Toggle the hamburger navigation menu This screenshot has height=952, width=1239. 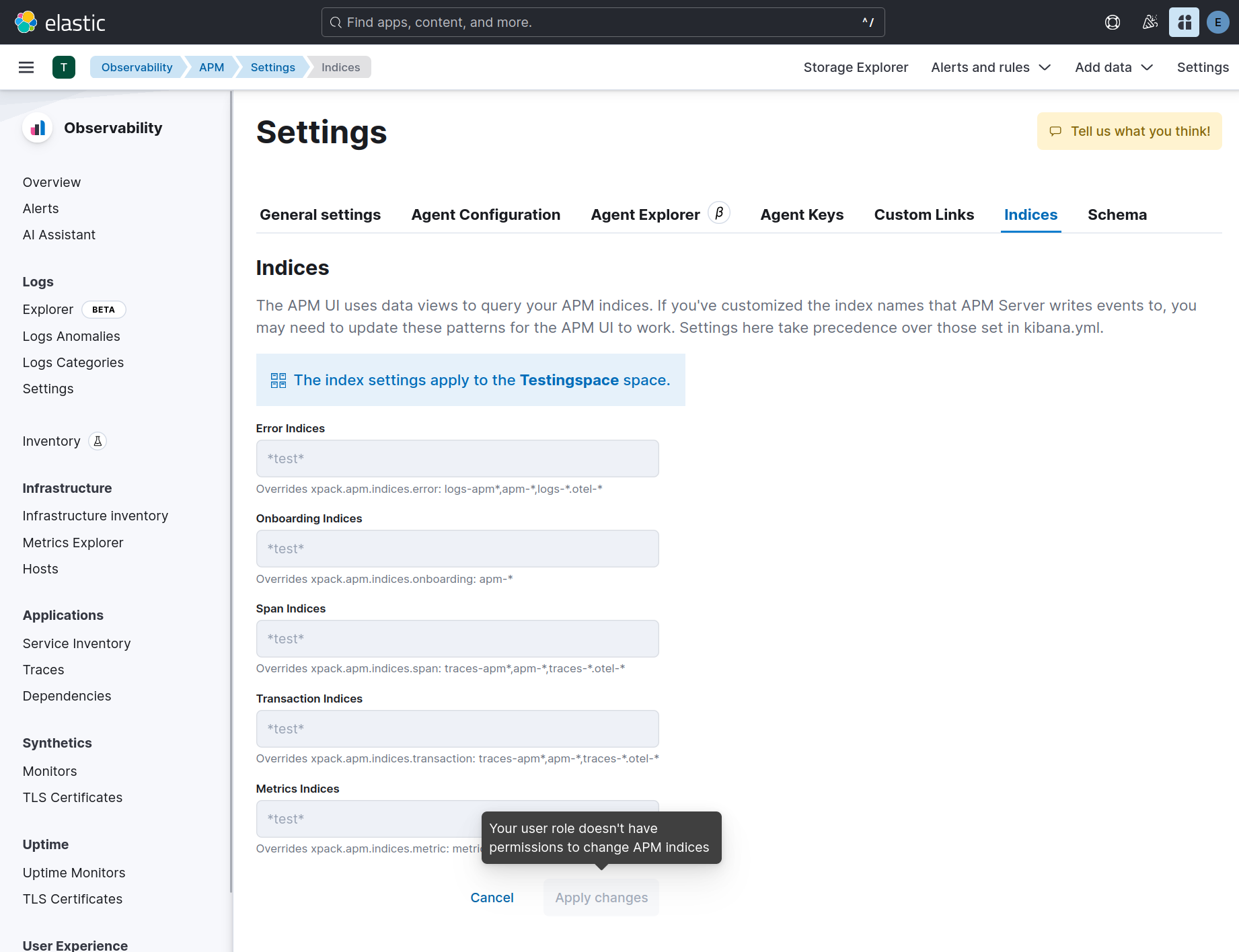point(26,67)
